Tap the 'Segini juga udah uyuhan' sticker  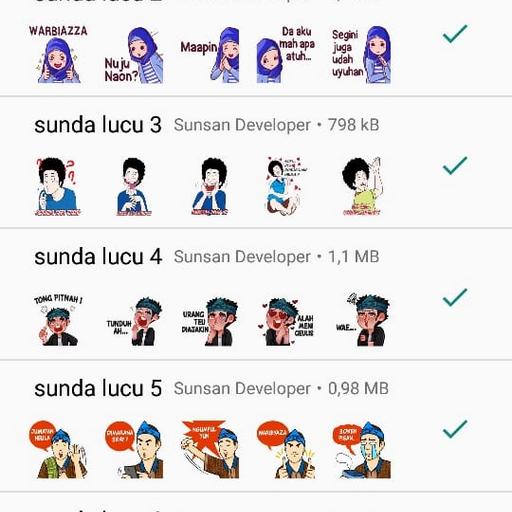[361, 55]
